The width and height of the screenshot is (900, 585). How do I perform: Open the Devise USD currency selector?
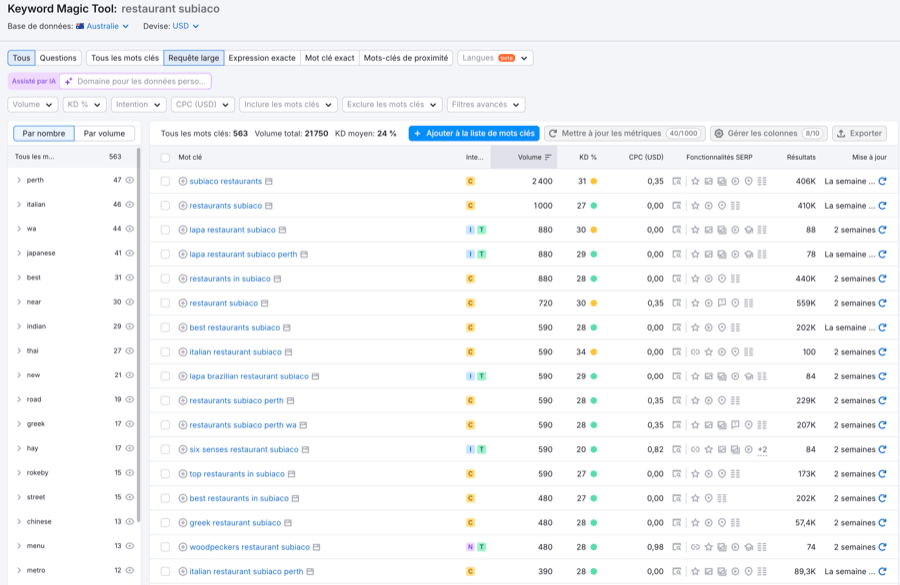tap(185, 26)
